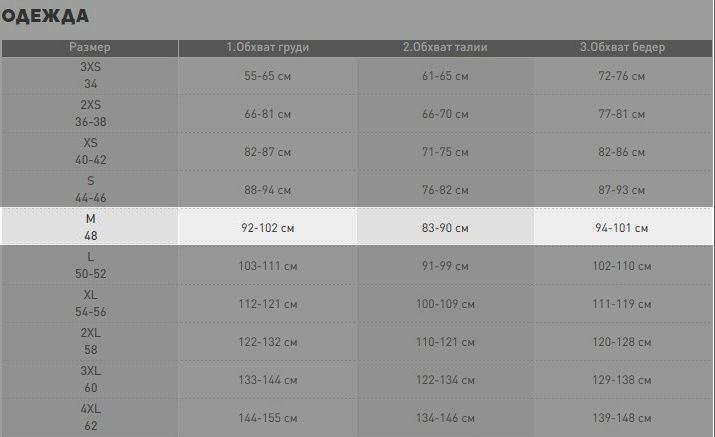Click the Размер column header
The image size is (715, 437).
(90, 47)
